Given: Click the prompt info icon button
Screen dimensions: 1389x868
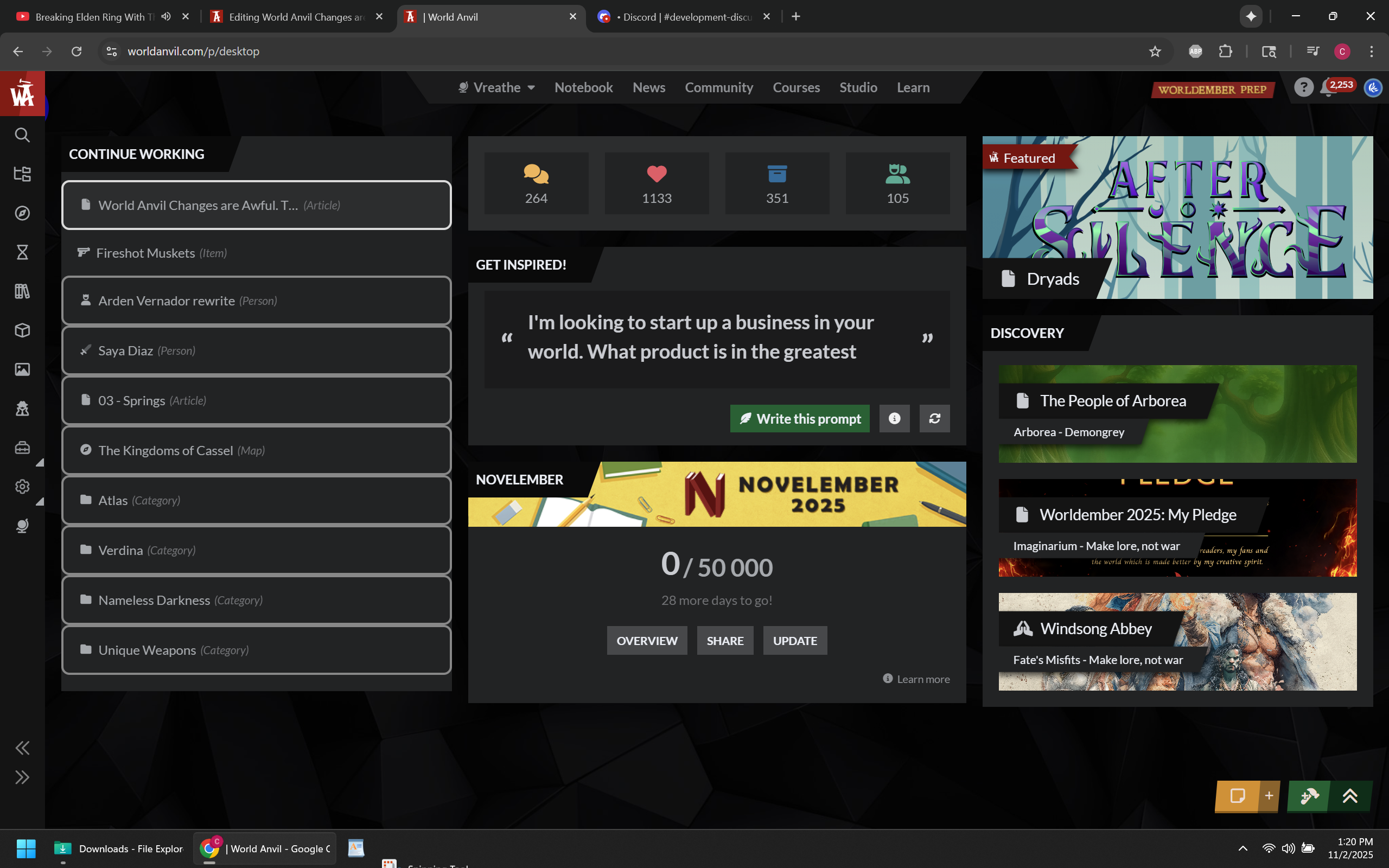Looking at the screenshot, I should [x=894, y=418].
